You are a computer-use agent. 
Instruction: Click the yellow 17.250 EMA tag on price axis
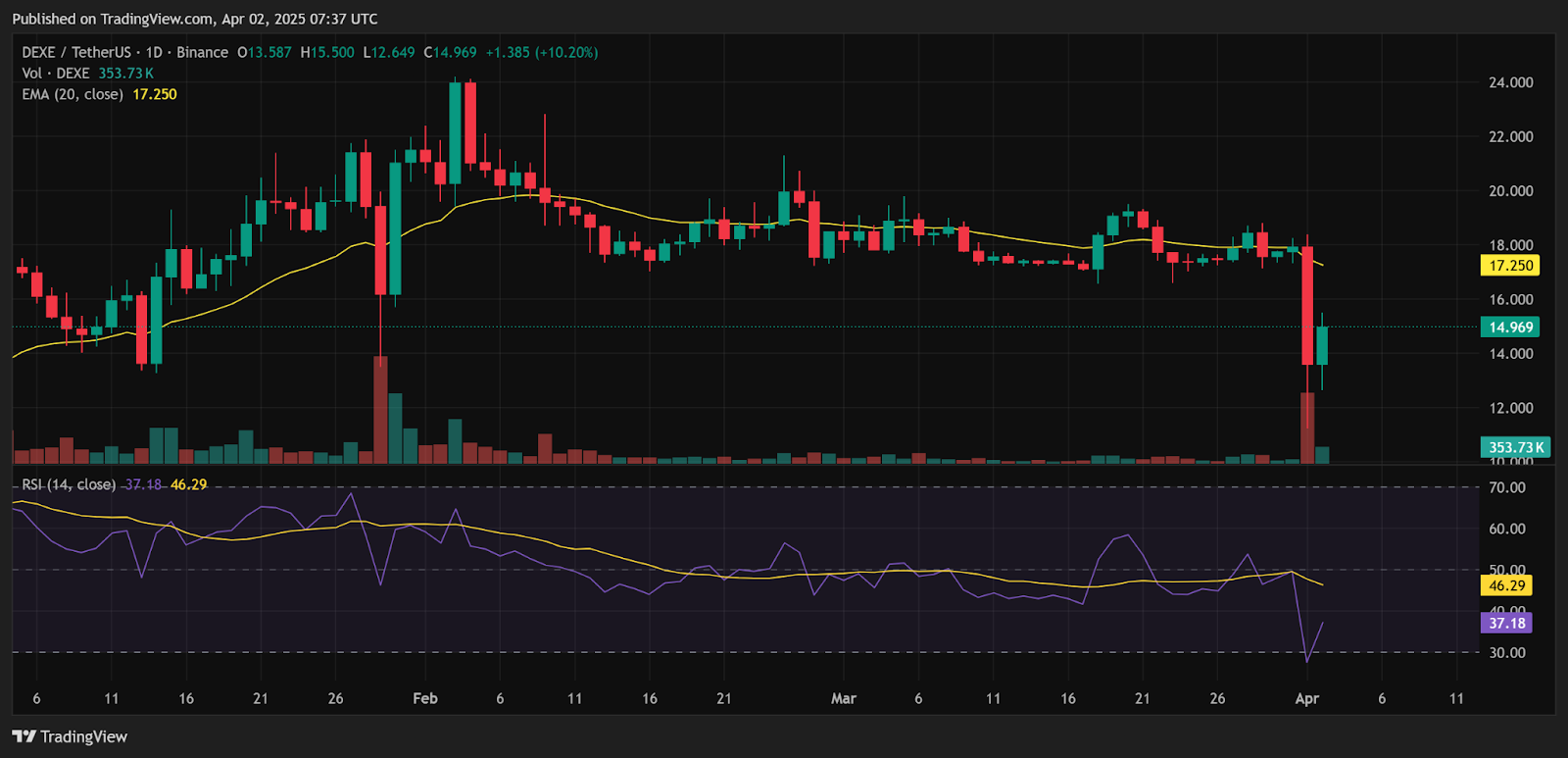[1510, 266]
